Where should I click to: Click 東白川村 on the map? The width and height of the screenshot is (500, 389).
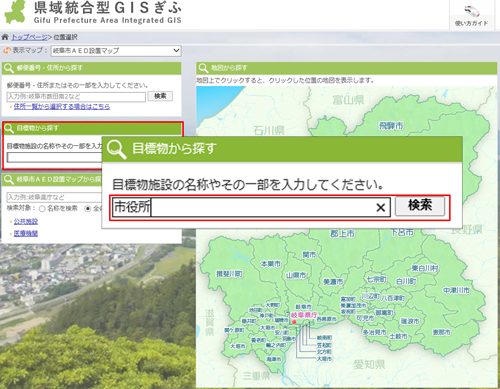(425, 268)
